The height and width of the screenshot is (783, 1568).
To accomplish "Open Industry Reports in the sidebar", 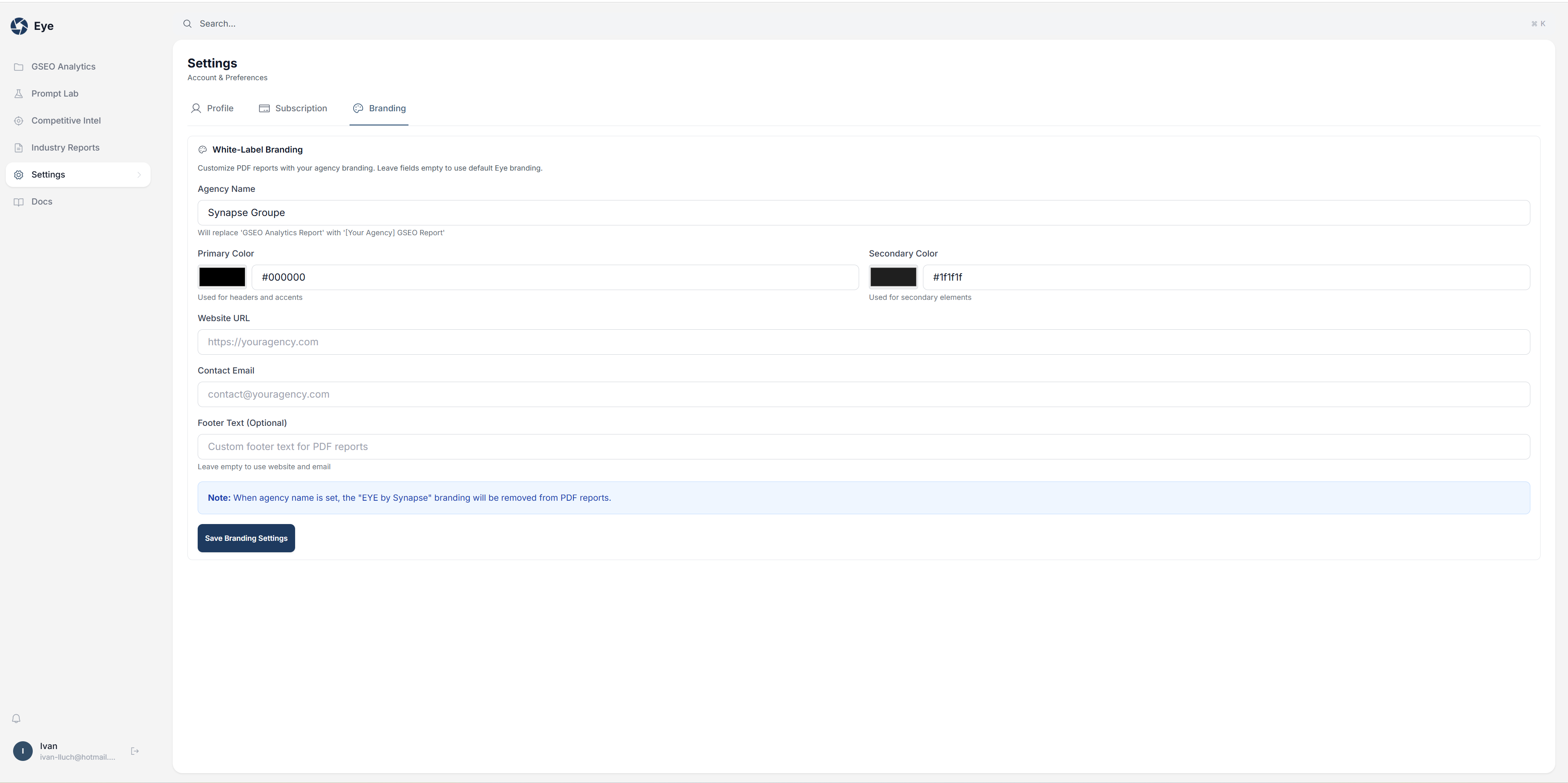I will pos(65,147).
